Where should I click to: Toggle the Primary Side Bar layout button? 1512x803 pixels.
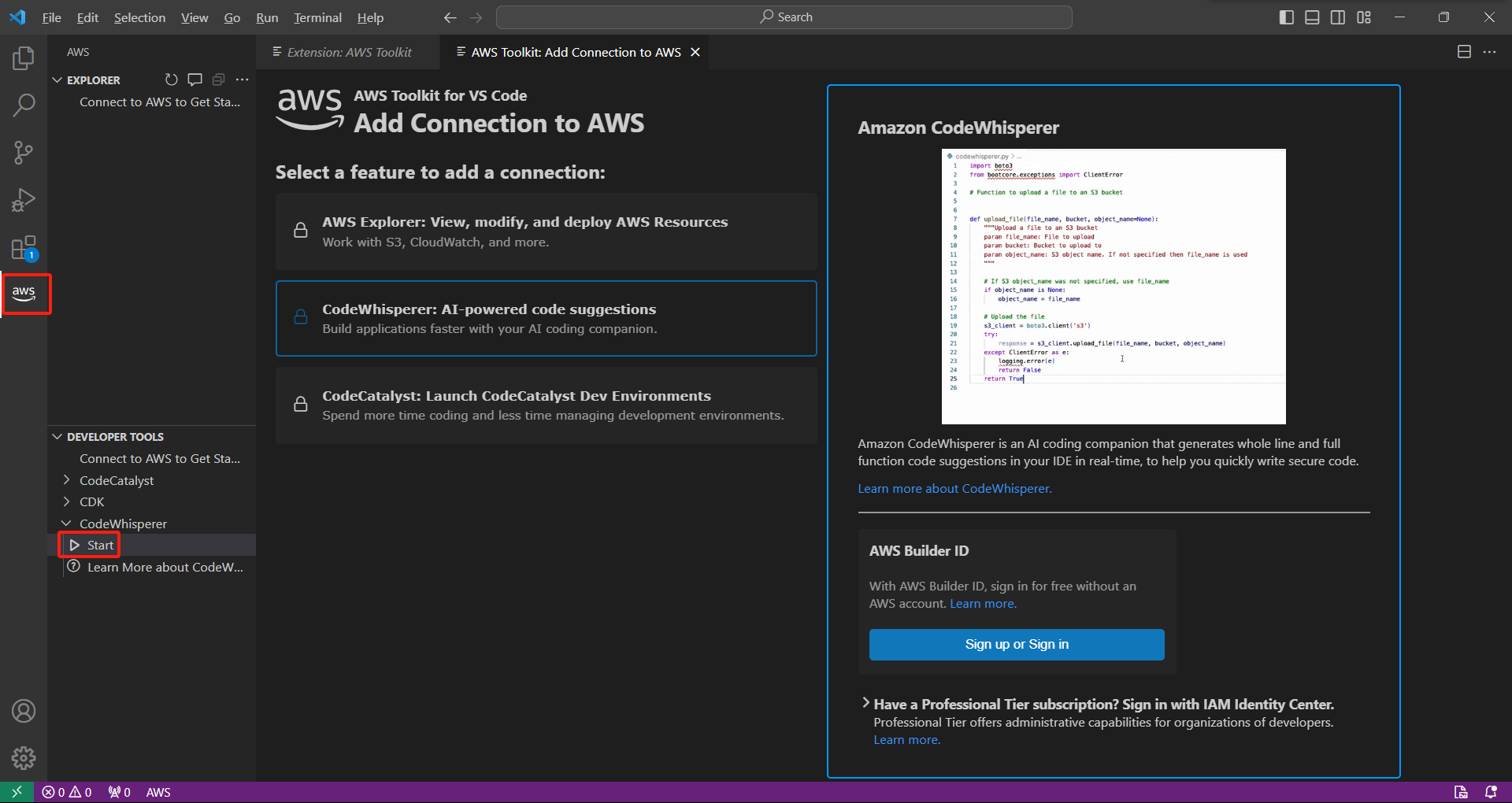click(x=1287, y=17)
